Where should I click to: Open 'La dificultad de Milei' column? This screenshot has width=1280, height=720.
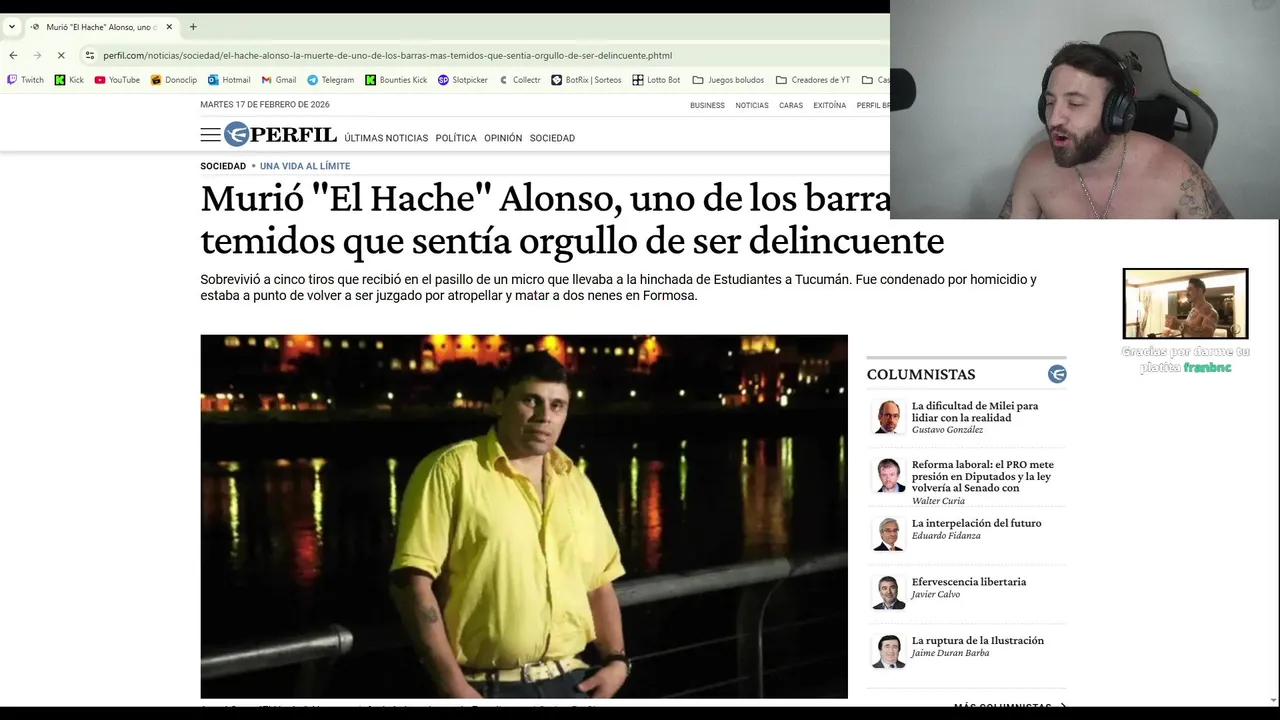tap(975, 412)
